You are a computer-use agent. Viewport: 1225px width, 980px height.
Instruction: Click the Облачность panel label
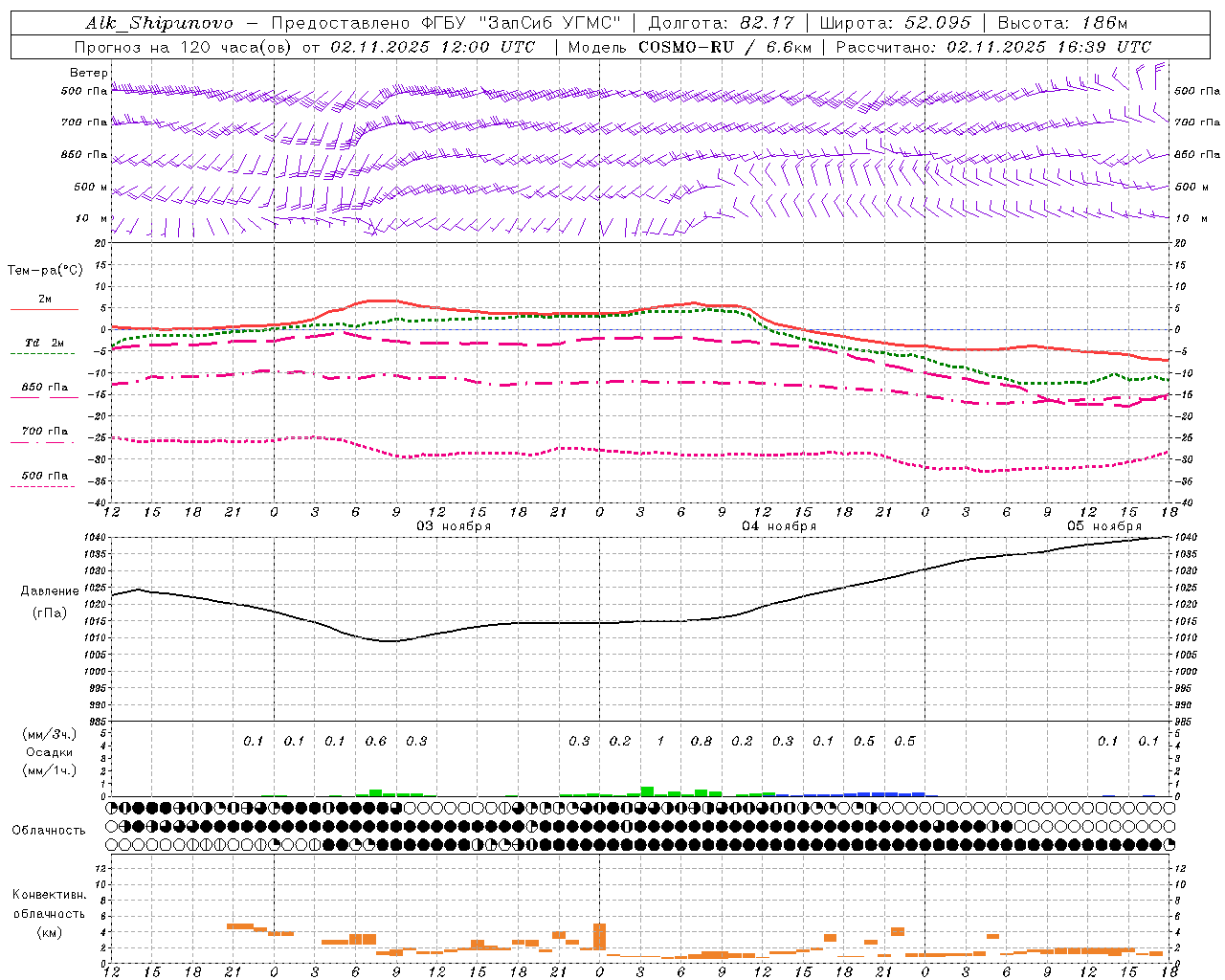49,830
